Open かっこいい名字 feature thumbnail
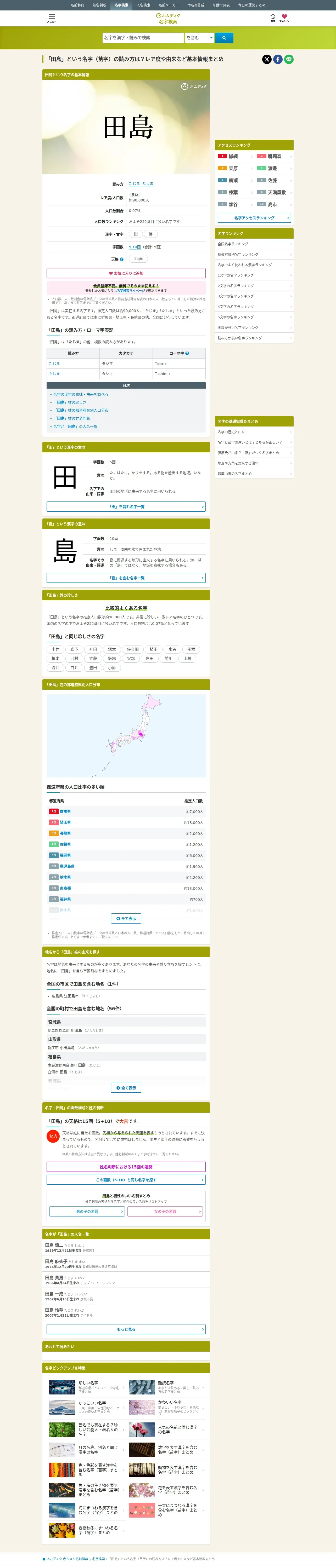The width and height of the screenshot is (336, 1568). point(62,1407)
